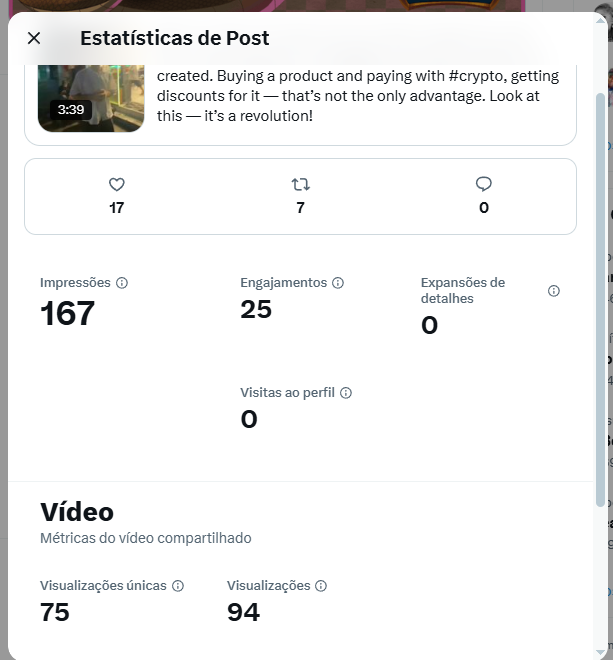Click the 167 impressions count
The image size is (613, 660).
tap(67, 314)
